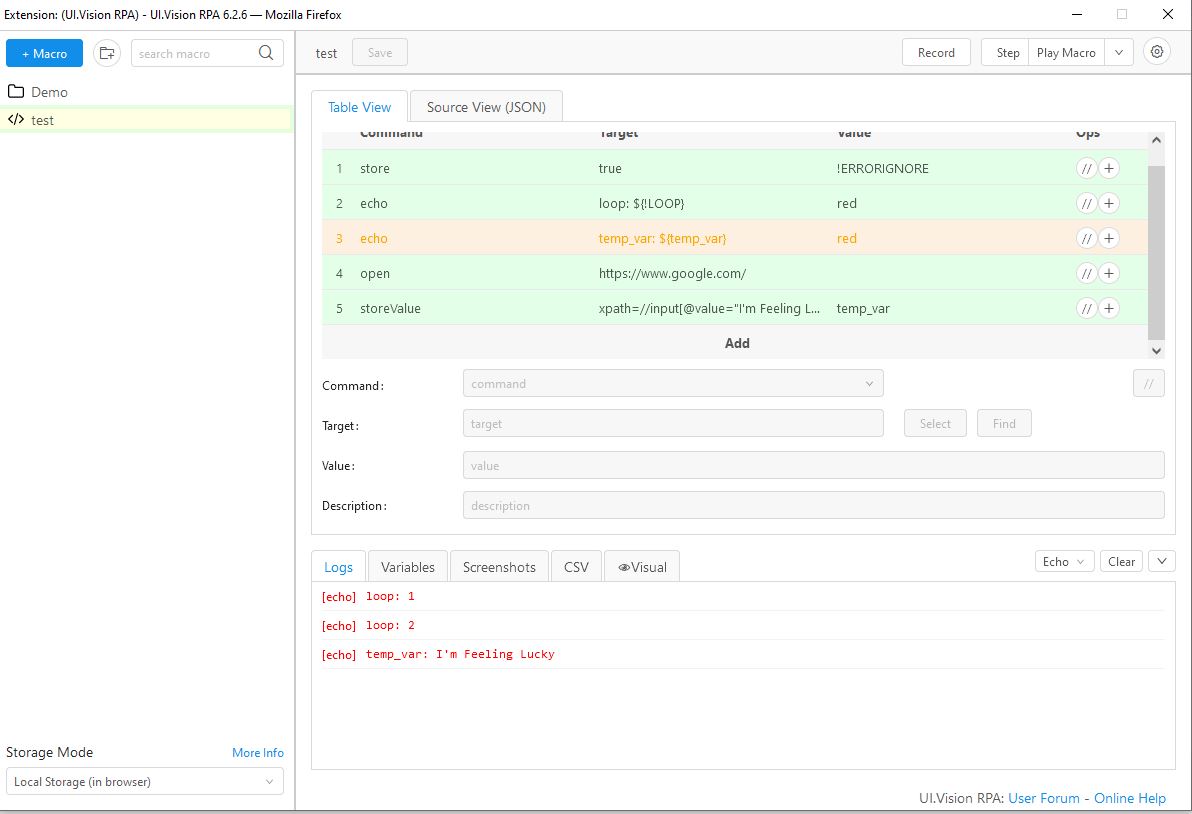Add command after row 4 open

[1109, 274]
